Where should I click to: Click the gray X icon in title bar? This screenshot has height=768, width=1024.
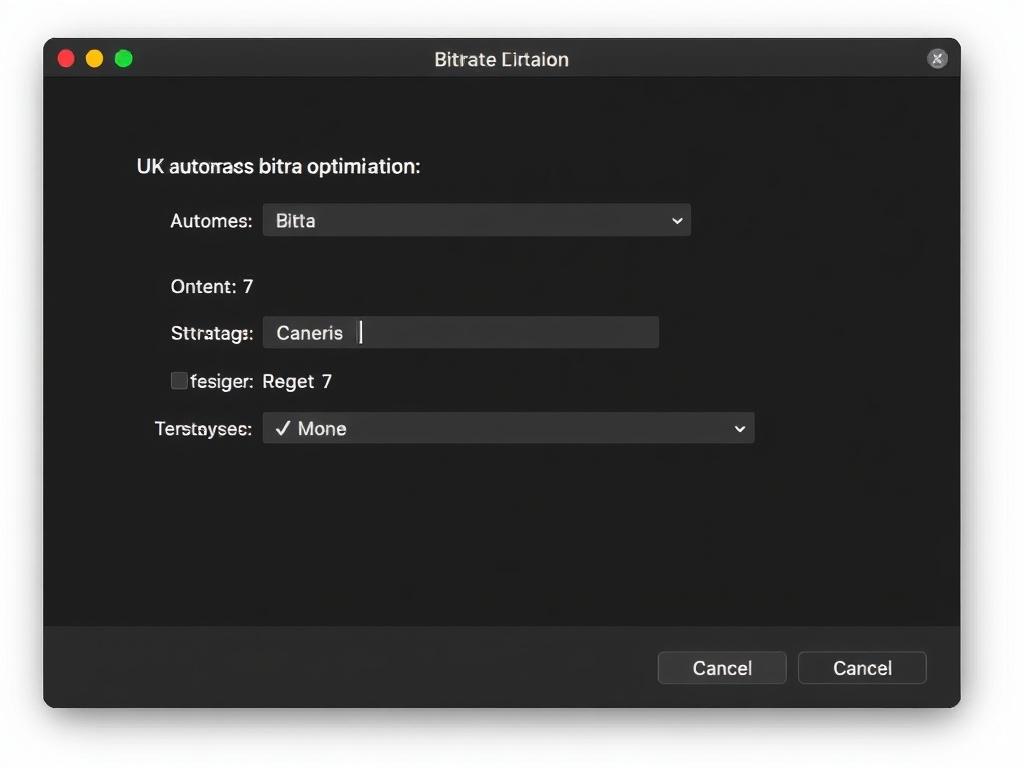[x=936, y=59]
